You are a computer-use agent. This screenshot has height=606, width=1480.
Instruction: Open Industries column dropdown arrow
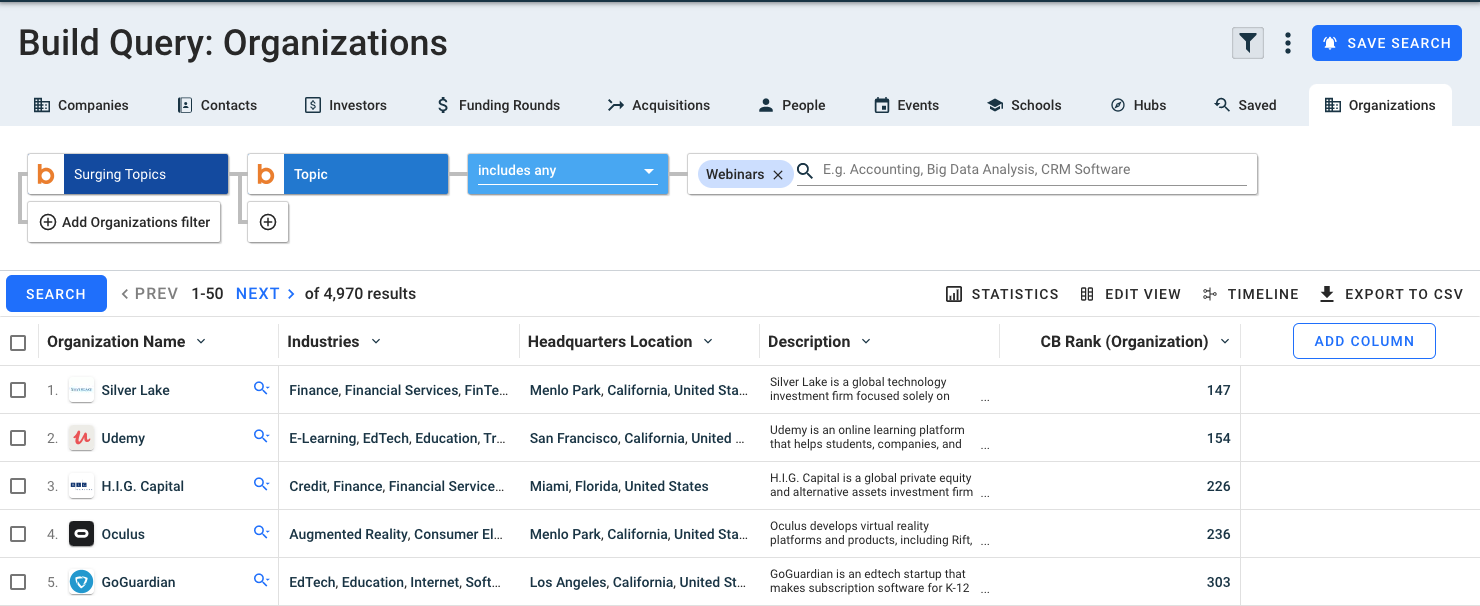coord(376,342)
